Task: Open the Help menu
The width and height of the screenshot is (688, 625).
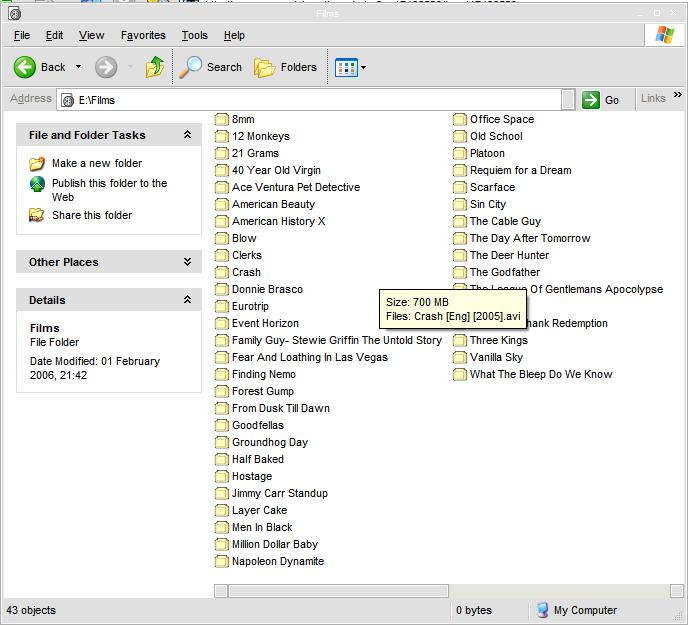Action: [234, 35]
